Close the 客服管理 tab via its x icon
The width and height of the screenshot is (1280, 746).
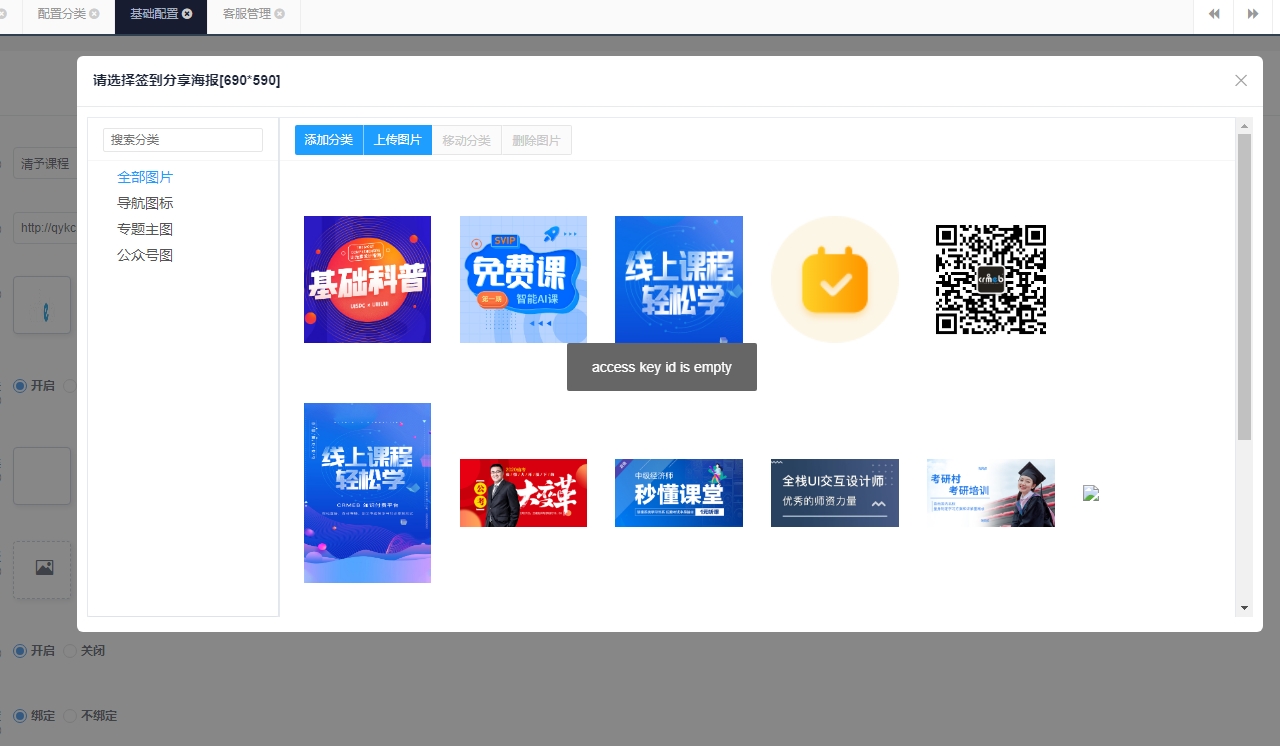tap(279, 14)
